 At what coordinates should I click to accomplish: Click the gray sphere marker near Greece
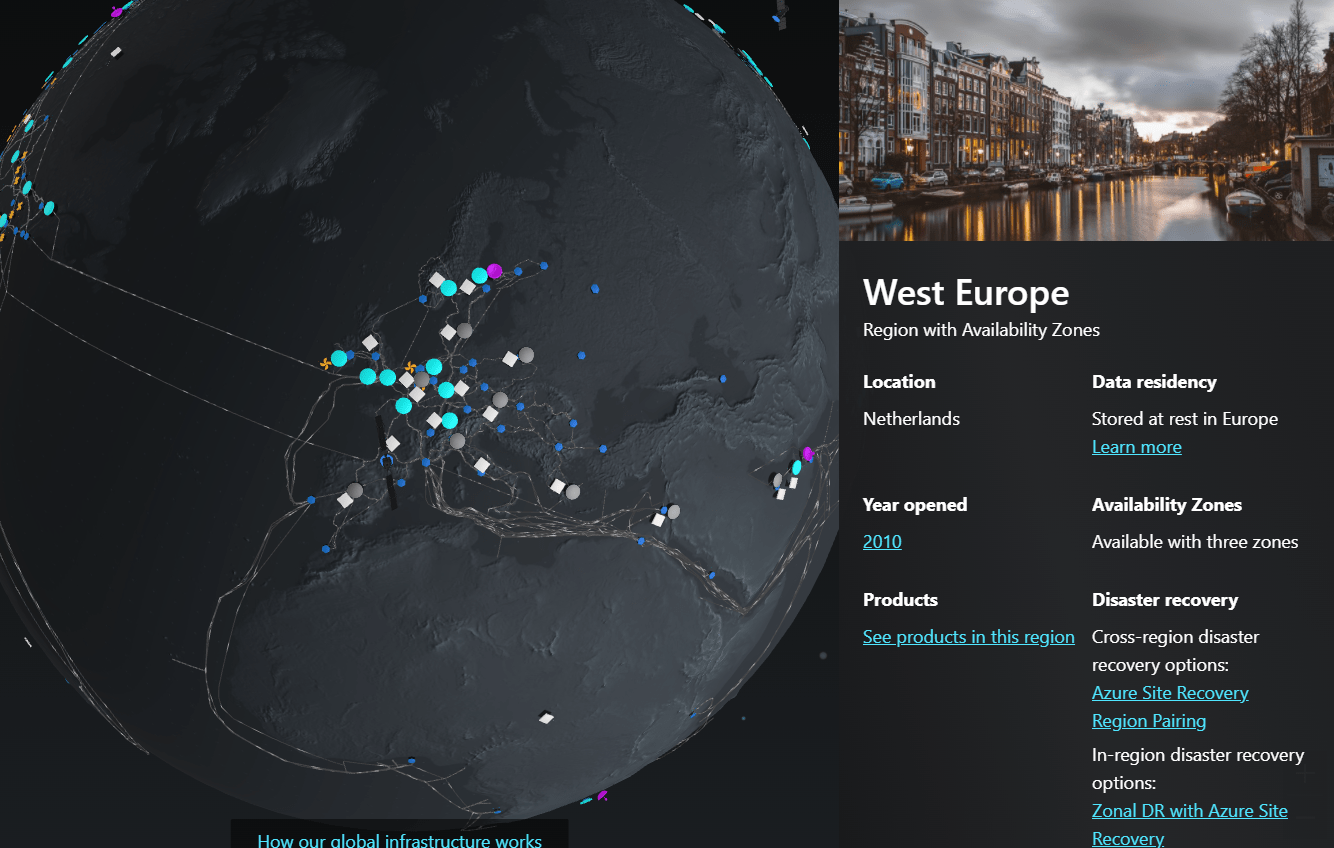click(x=572, y=492)
